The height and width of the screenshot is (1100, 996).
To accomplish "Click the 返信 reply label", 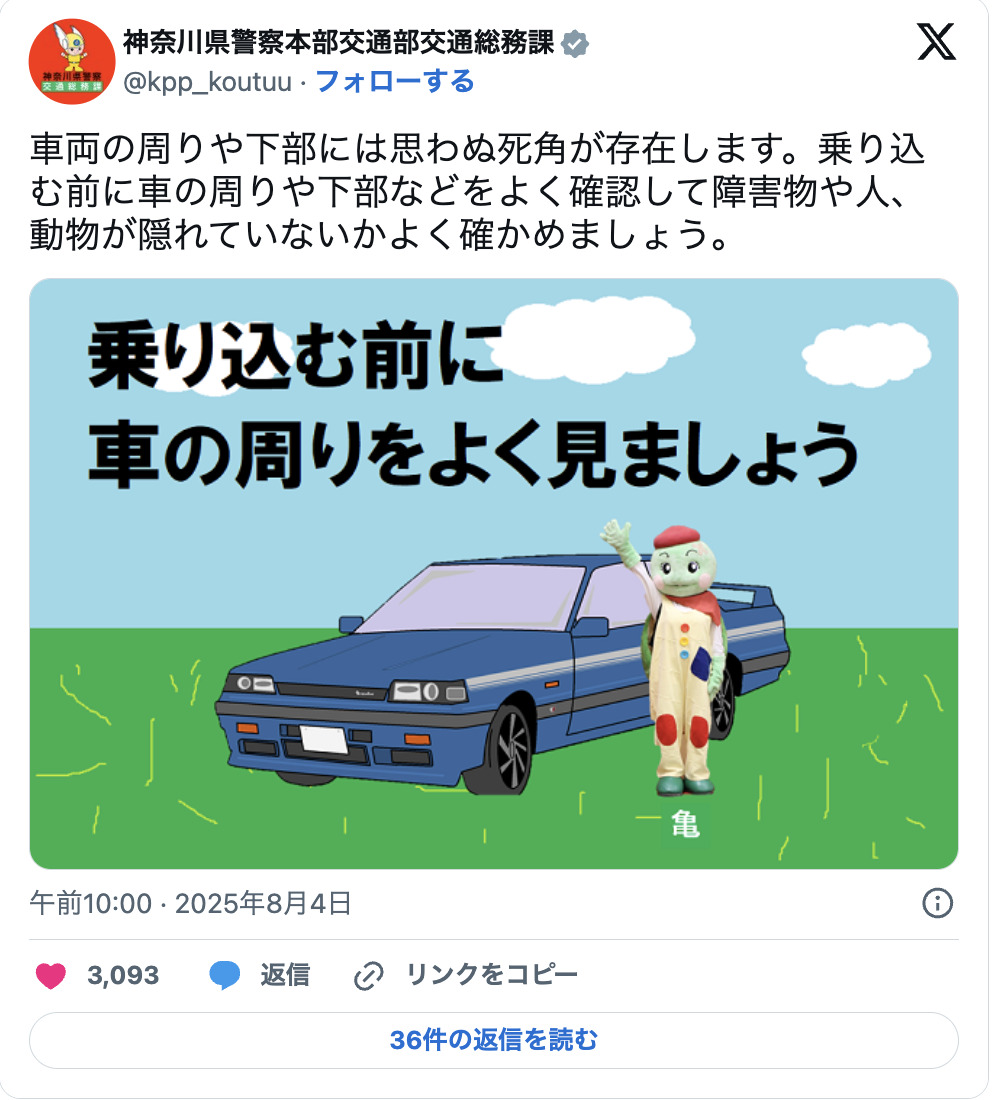I will coord(285,975).
